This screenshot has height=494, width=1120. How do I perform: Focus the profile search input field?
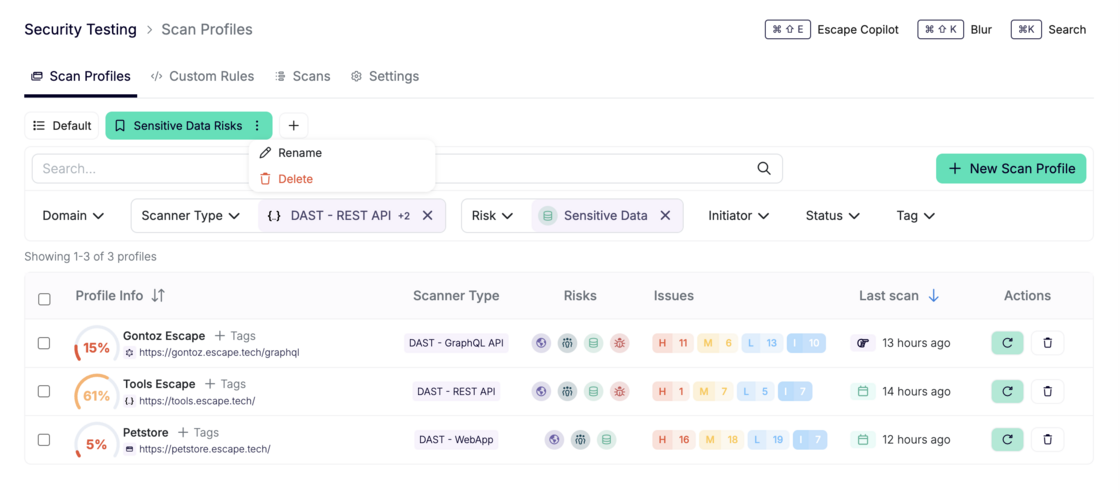click(x=407, y=168)
